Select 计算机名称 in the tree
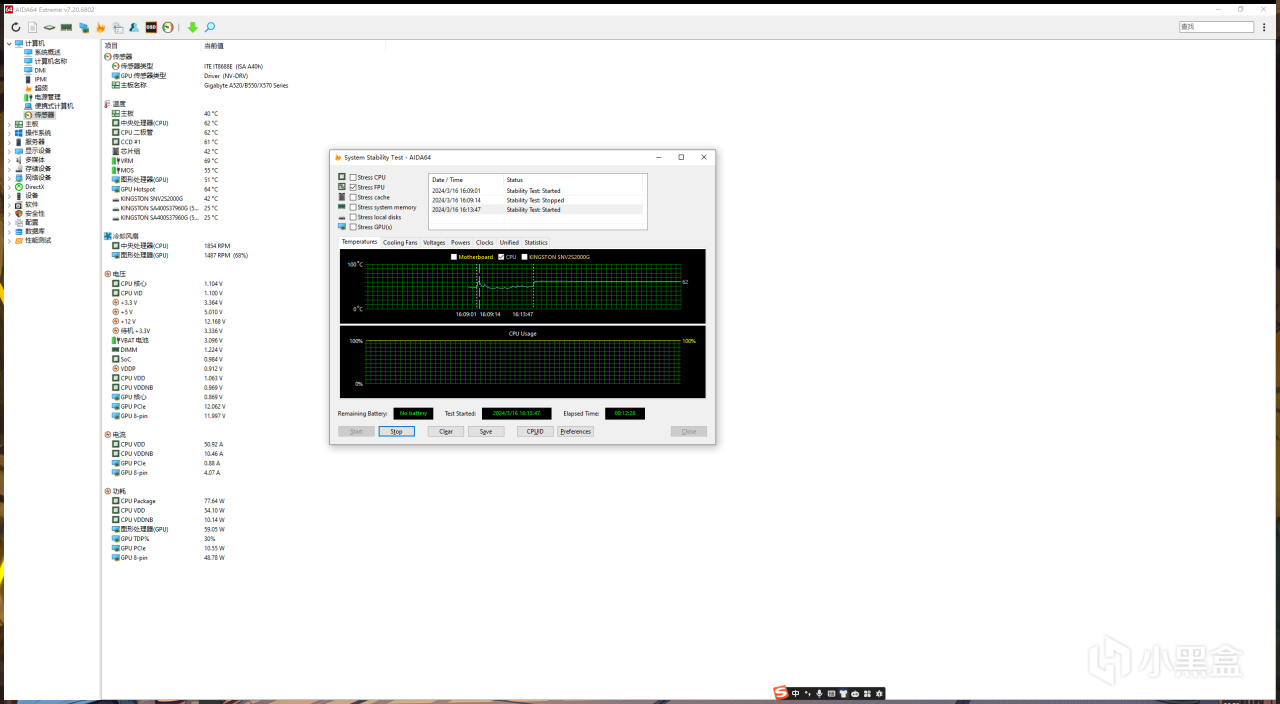This screenshot has width=1280, height=704. click(x=51, y=61)
